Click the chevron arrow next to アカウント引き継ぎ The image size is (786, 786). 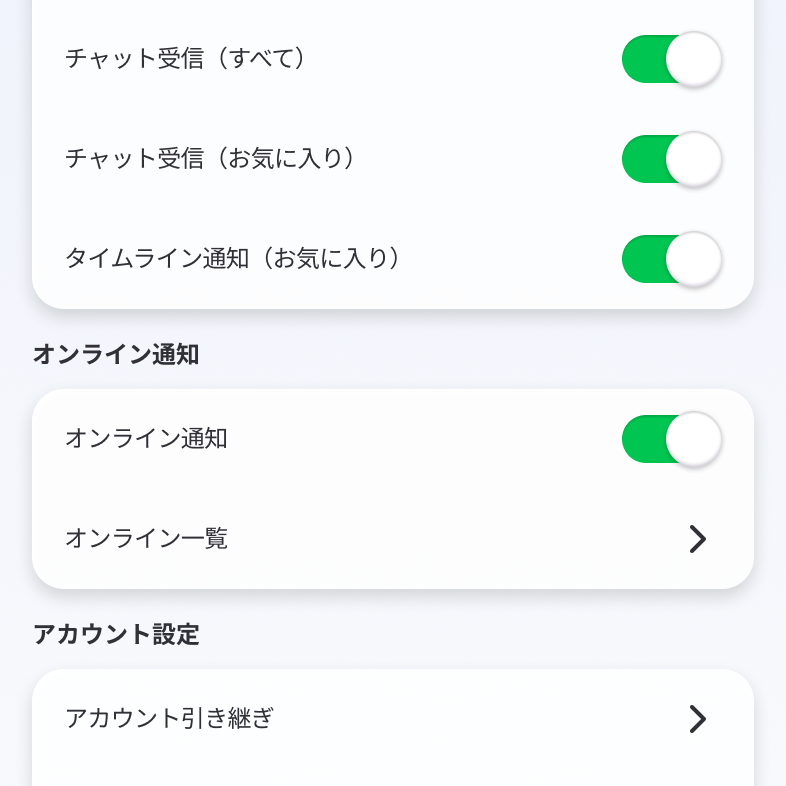tap(698, 719)
